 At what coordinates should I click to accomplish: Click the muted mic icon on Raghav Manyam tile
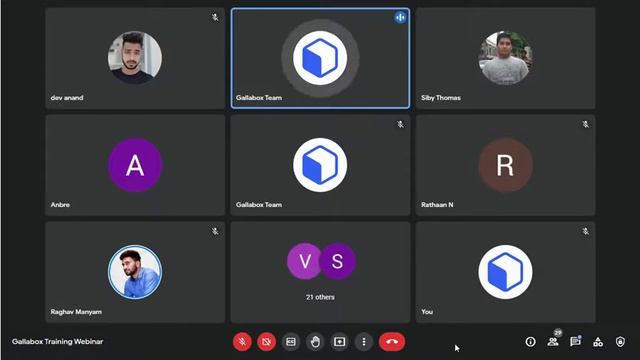point(215,231)
